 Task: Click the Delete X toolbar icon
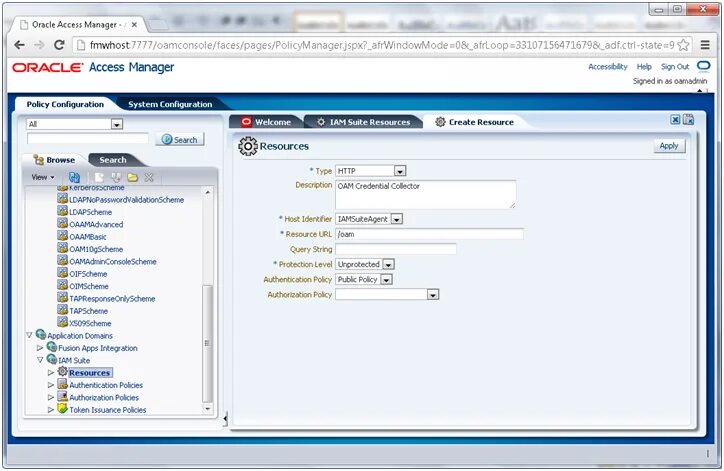149,177
